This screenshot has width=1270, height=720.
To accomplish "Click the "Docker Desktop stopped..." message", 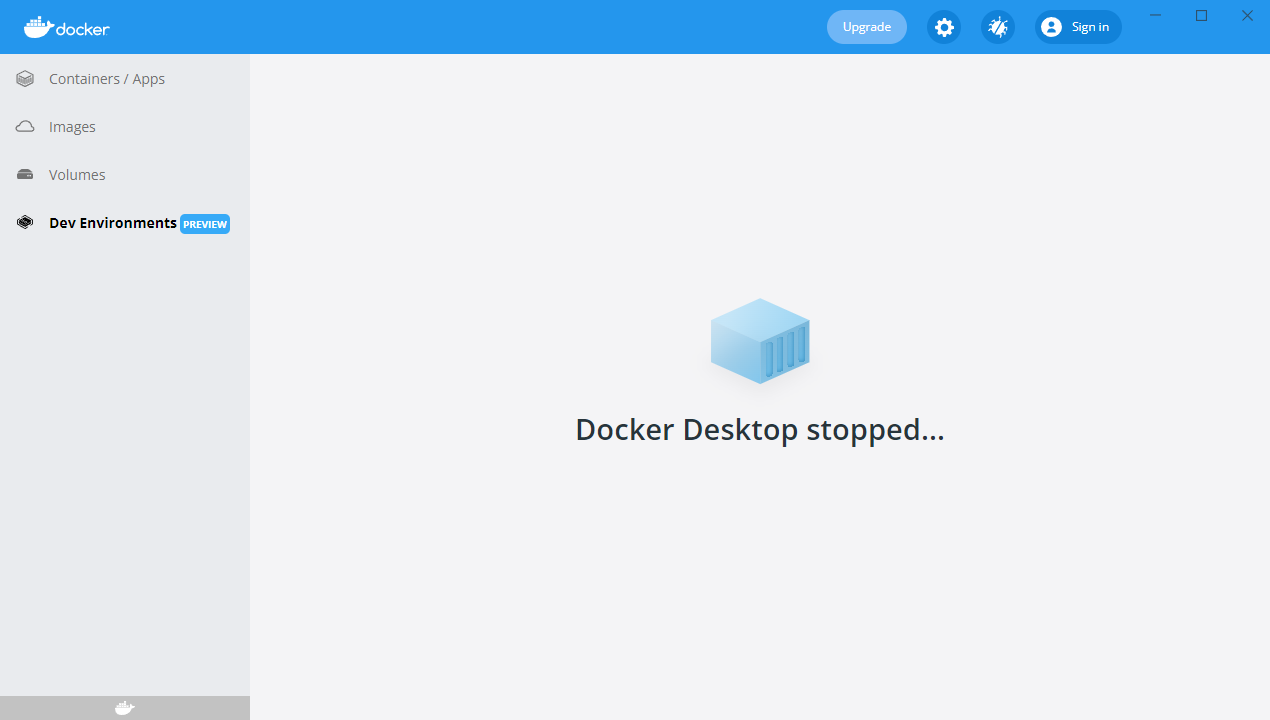I will tap(760, 430).
